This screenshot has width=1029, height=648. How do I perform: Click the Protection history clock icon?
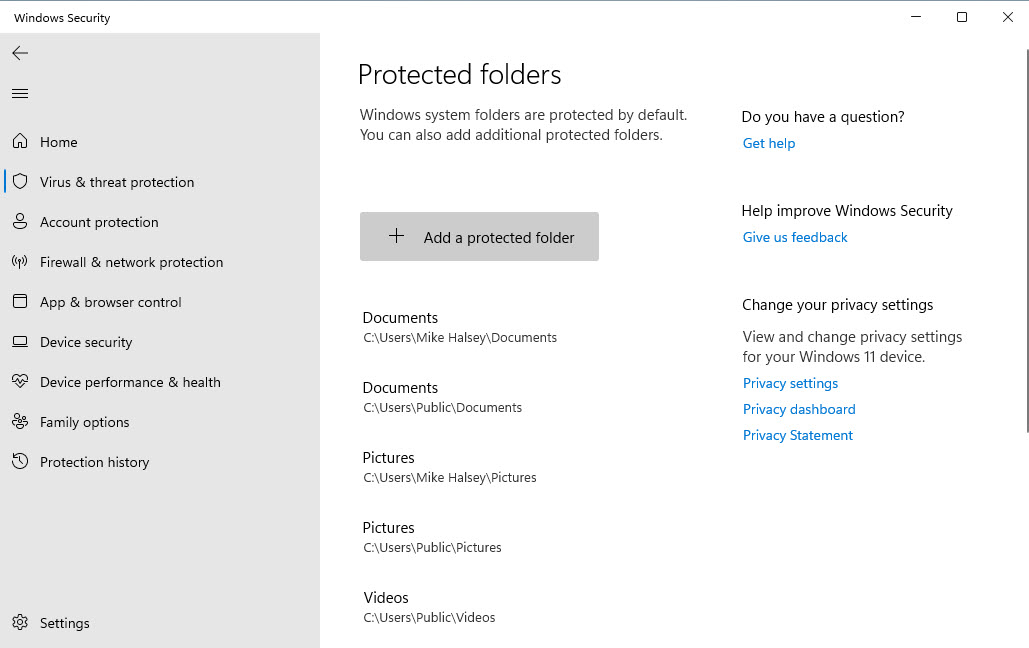tap(20, 462)
